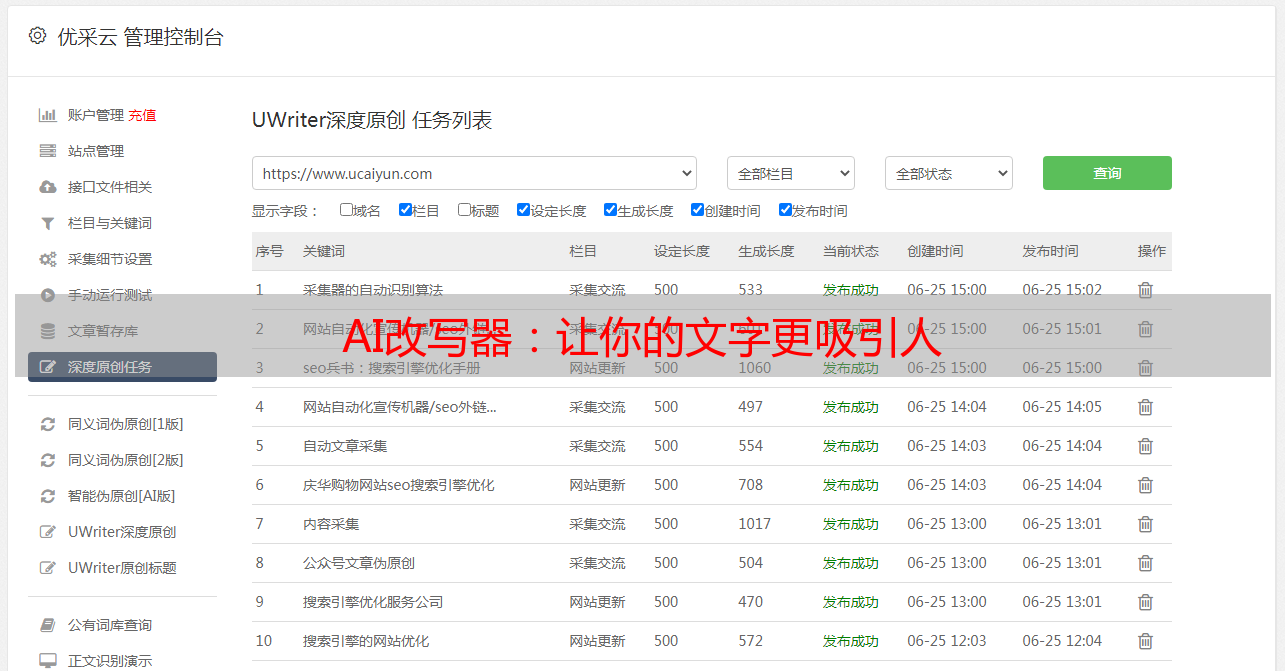Image resolution: width=1285 pixels, height=671 pixels.
Task: Click the 站点管理 server icon
Action: [x=47, y=151]
